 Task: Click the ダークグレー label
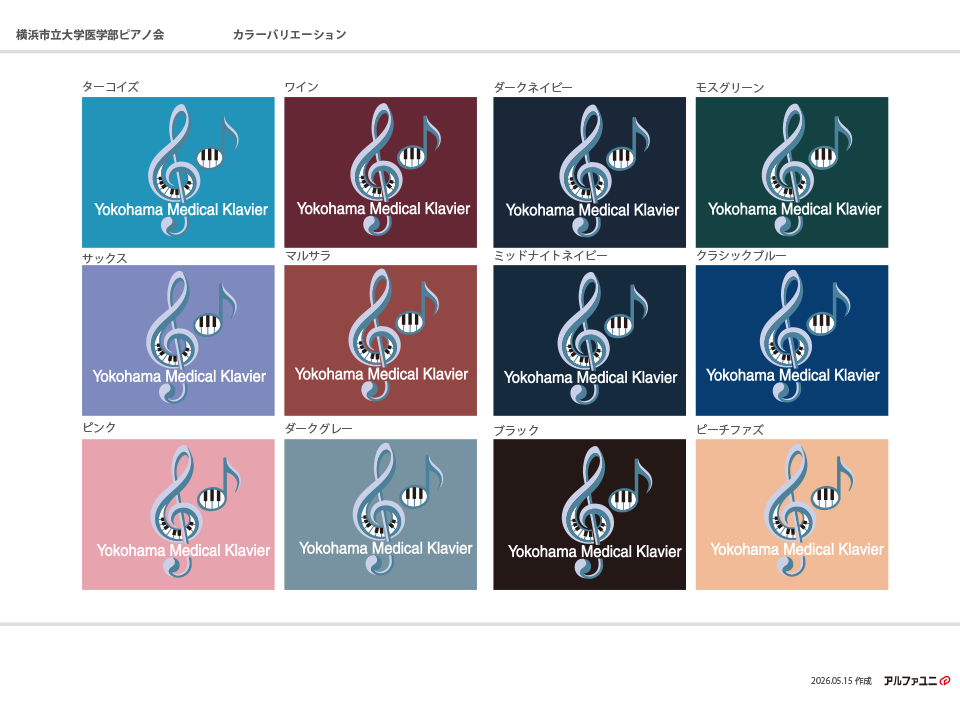coord(319,429)
